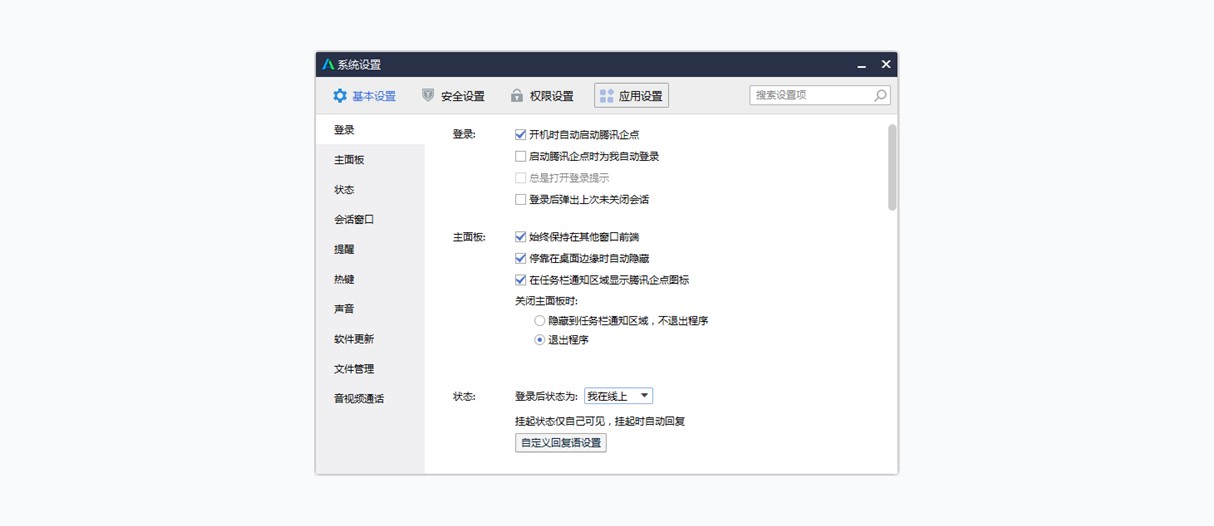Uncheck 开机时自动启动腾讯企点
This screenshot has height=526, width=1214.
520,135
